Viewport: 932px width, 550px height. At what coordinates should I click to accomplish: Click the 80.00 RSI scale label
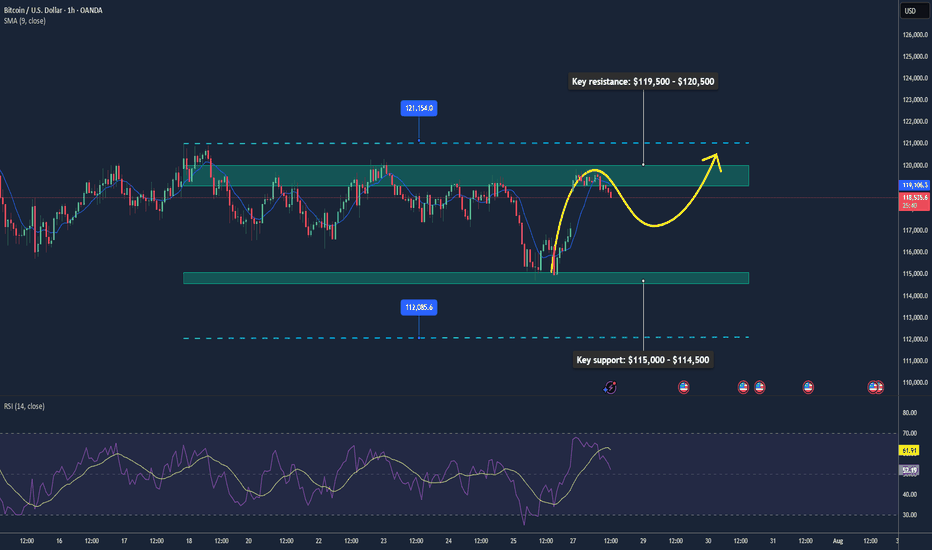(909, 413)
